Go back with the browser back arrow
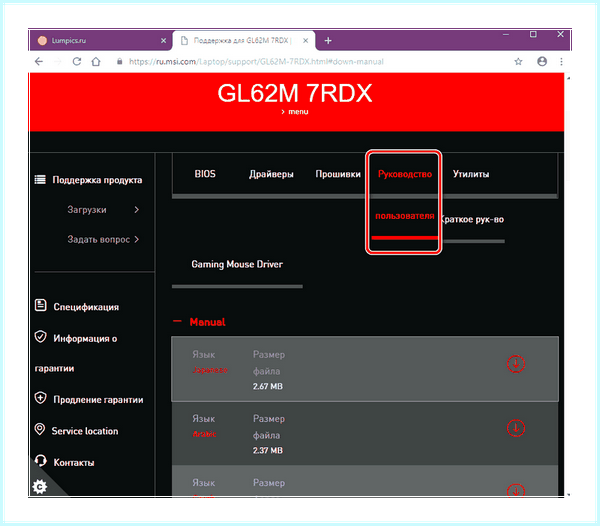 (39, 62)
